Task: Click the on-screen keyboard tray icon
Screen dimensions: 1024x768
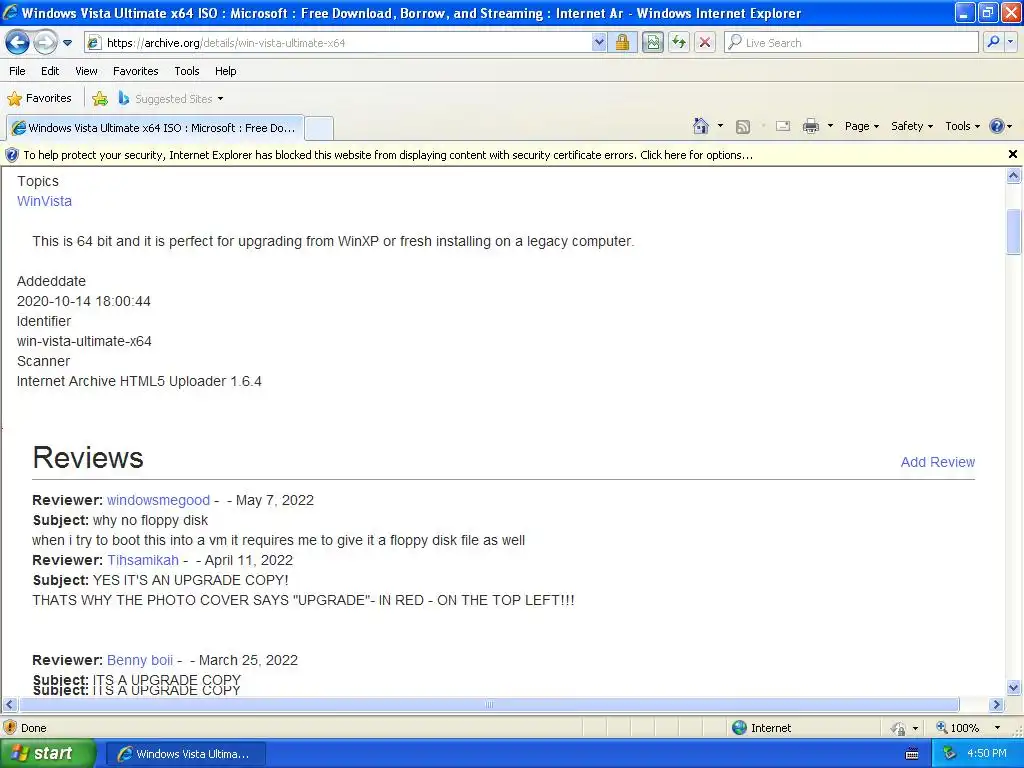Action: click(x=912, y=754)
